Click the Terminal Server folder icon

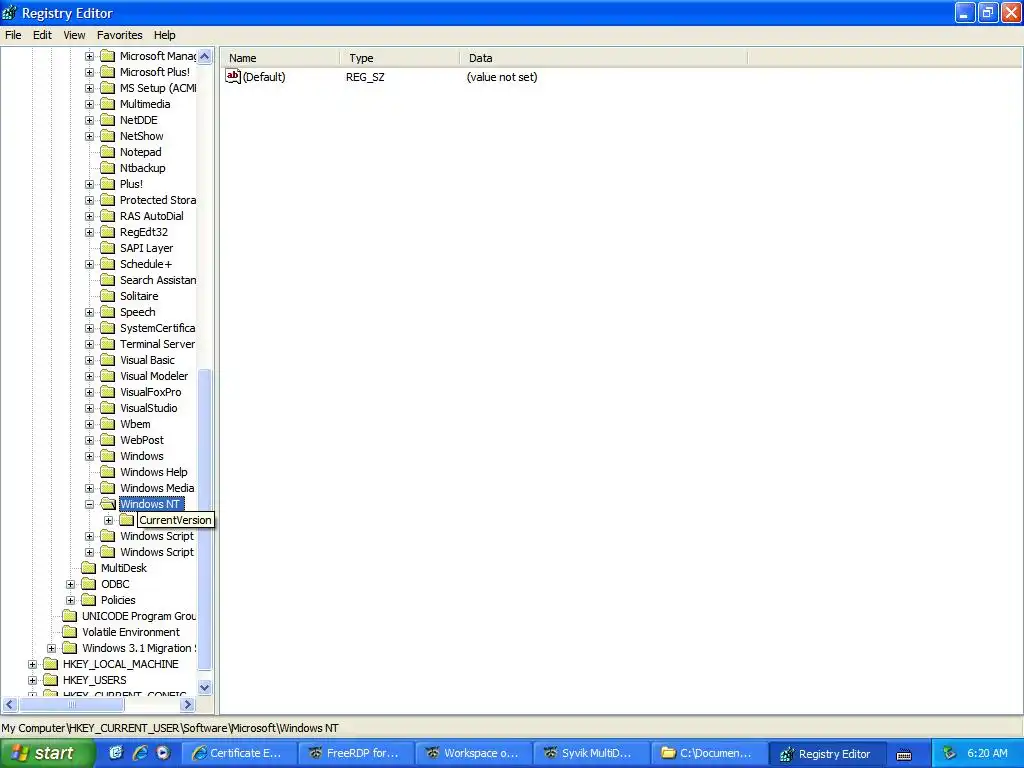(x=107, y=344)
